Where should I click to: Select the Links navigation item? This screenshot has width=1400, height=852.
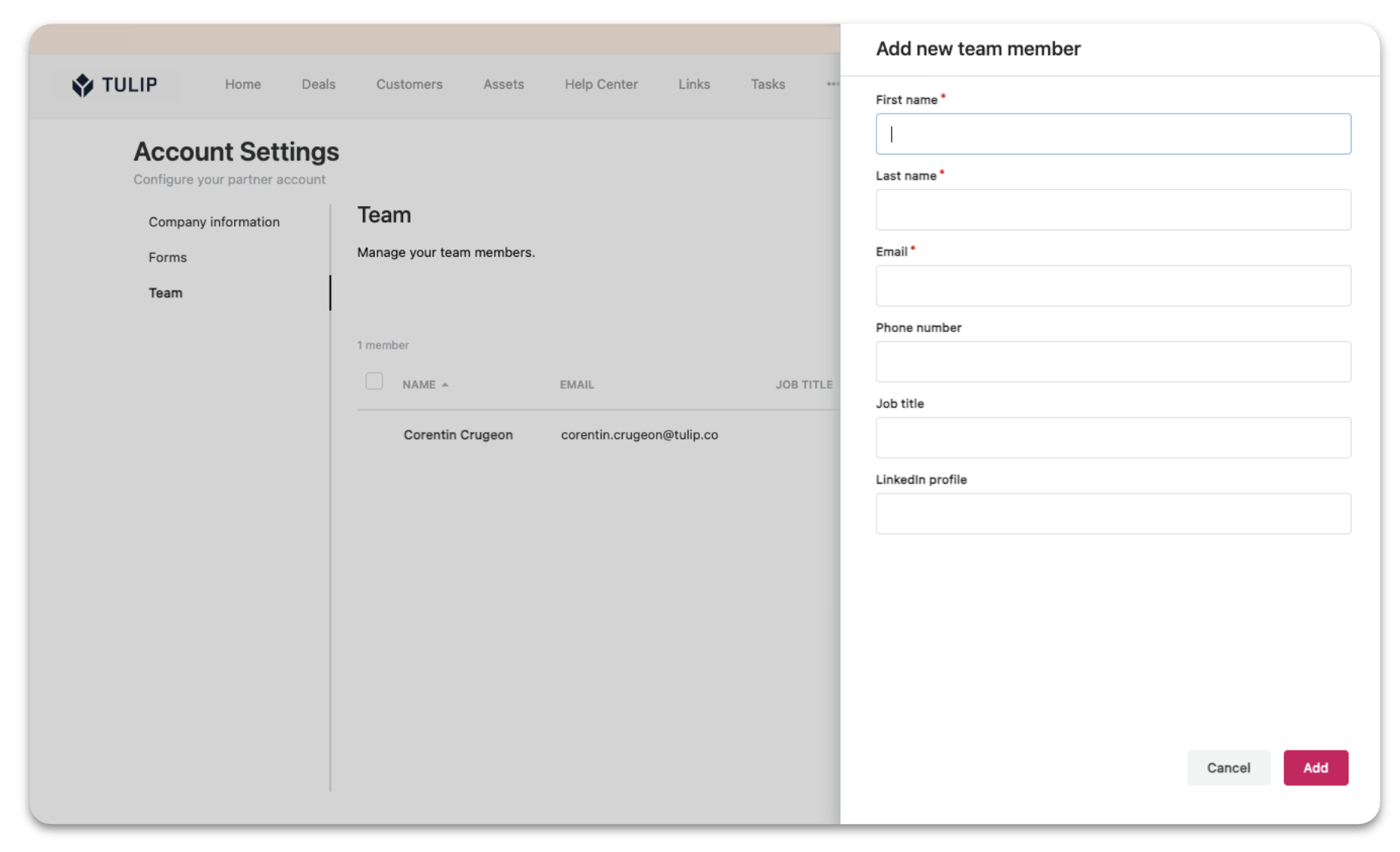pos(694,84)
